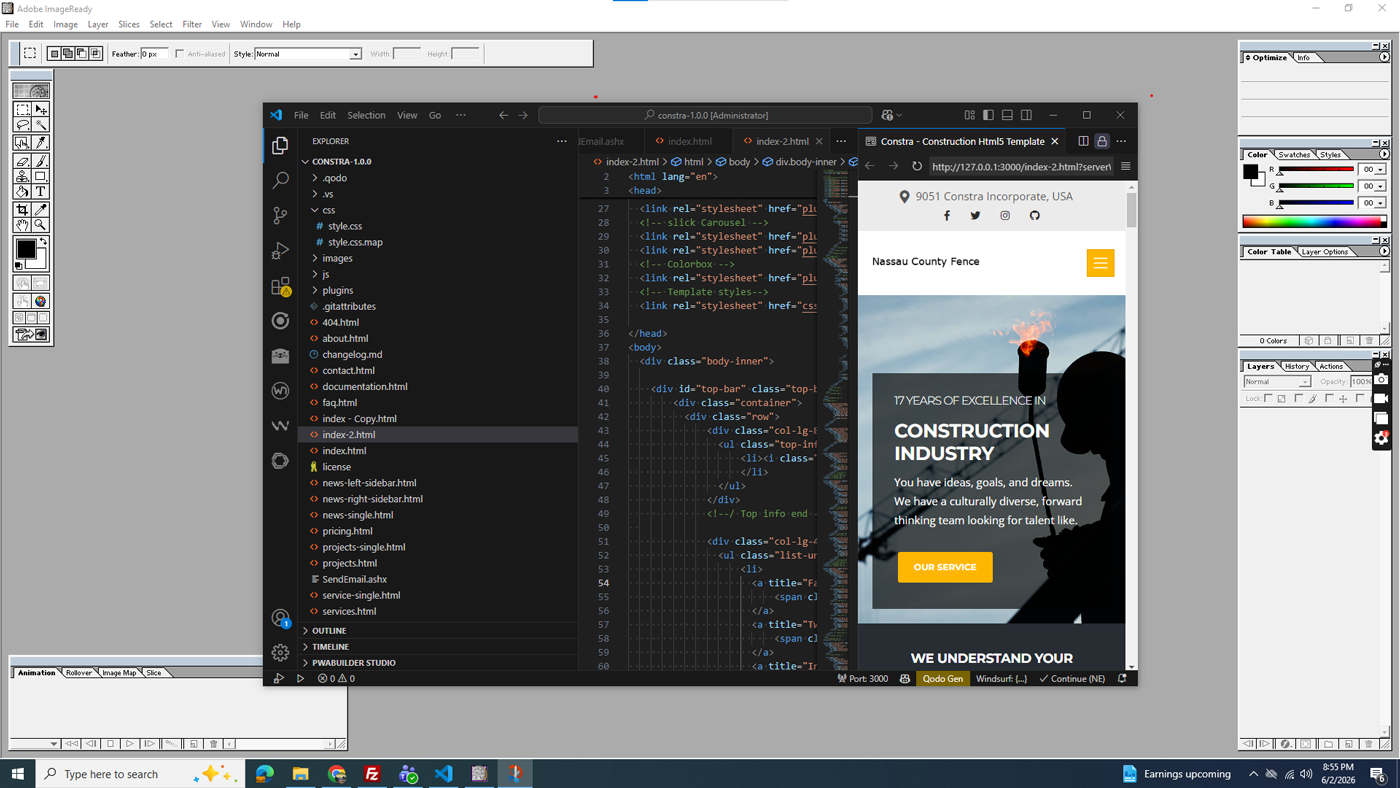Open FileZilla from the Windows taskbar
This screenshot has height=788, width=1400.
pyautogui.click(x=372, y=774)
